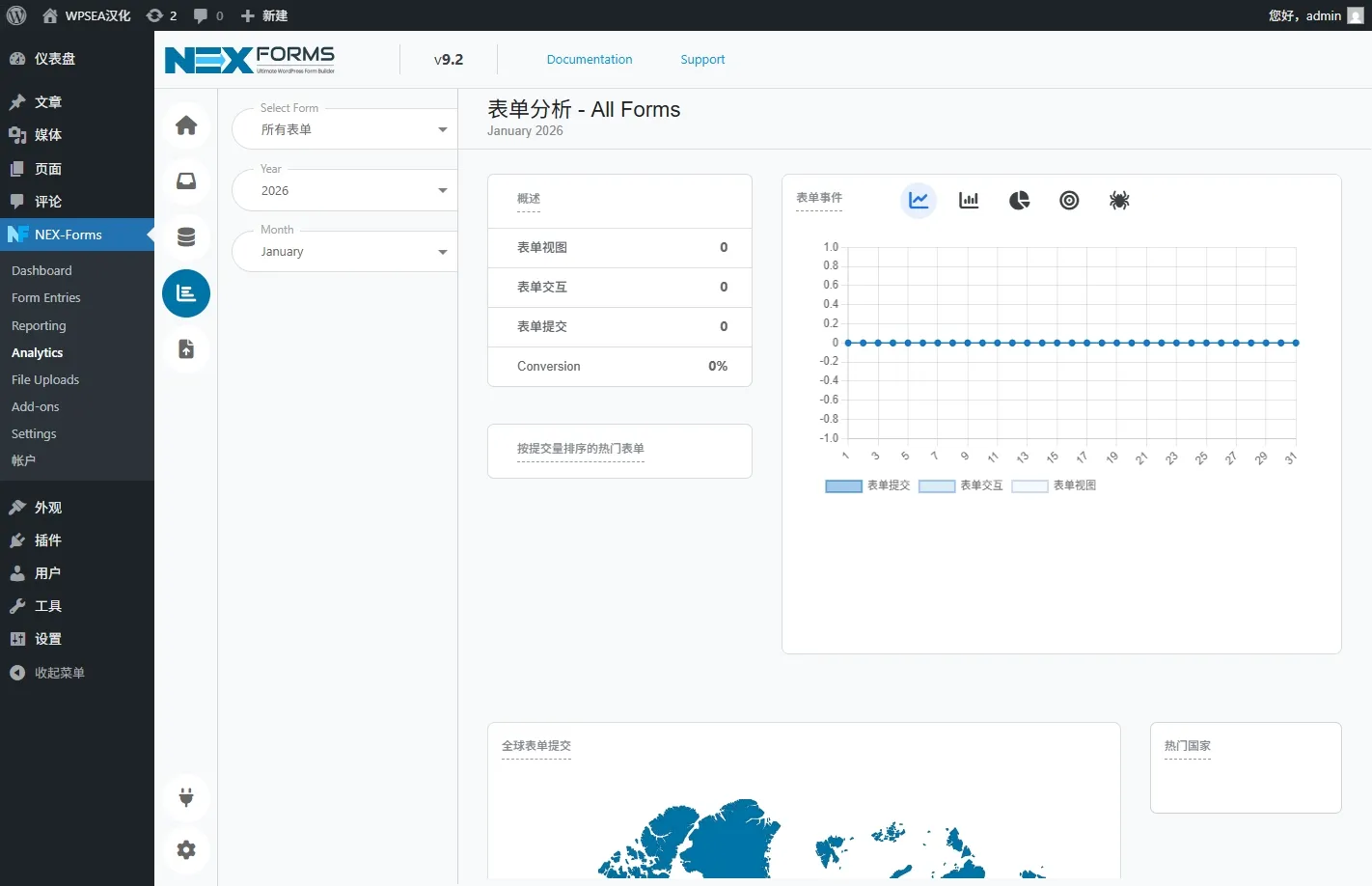This screenshot has width=1372, height=886.
Task: Click the Support link
Action: pyautogui.click(x=702, y=60)
